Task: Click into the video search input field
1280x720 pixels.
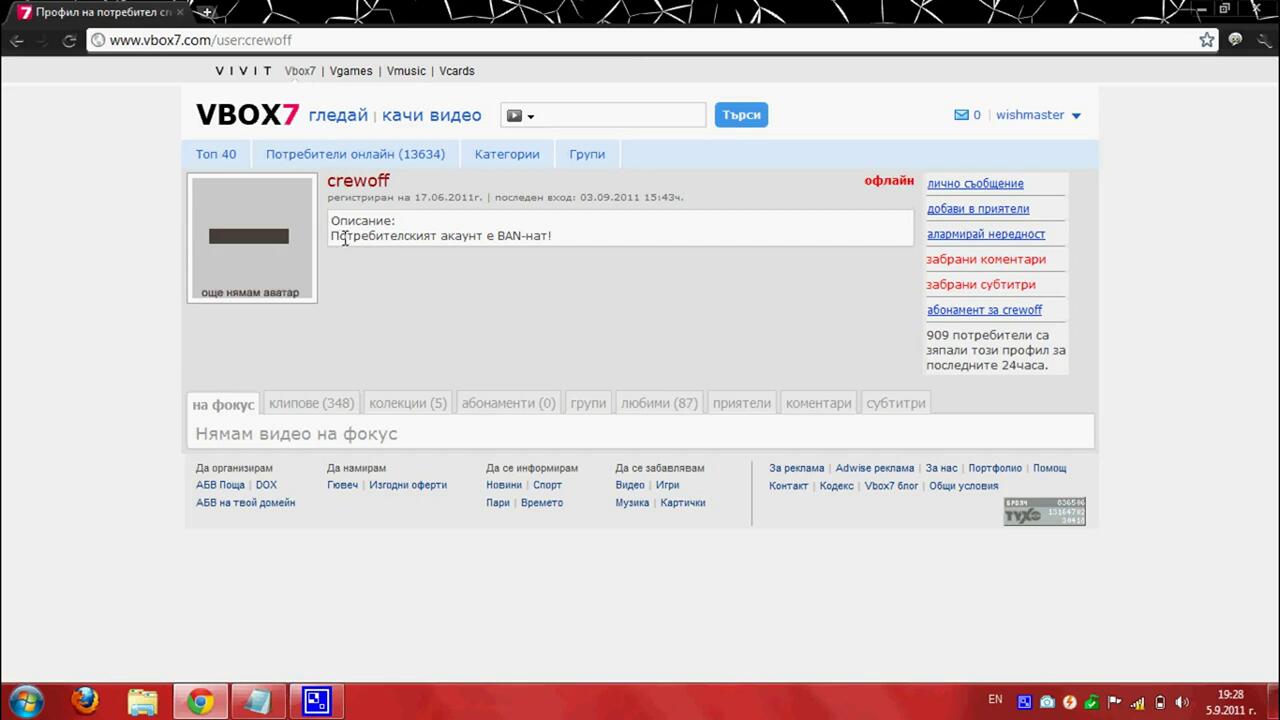Action: point(620,115)
